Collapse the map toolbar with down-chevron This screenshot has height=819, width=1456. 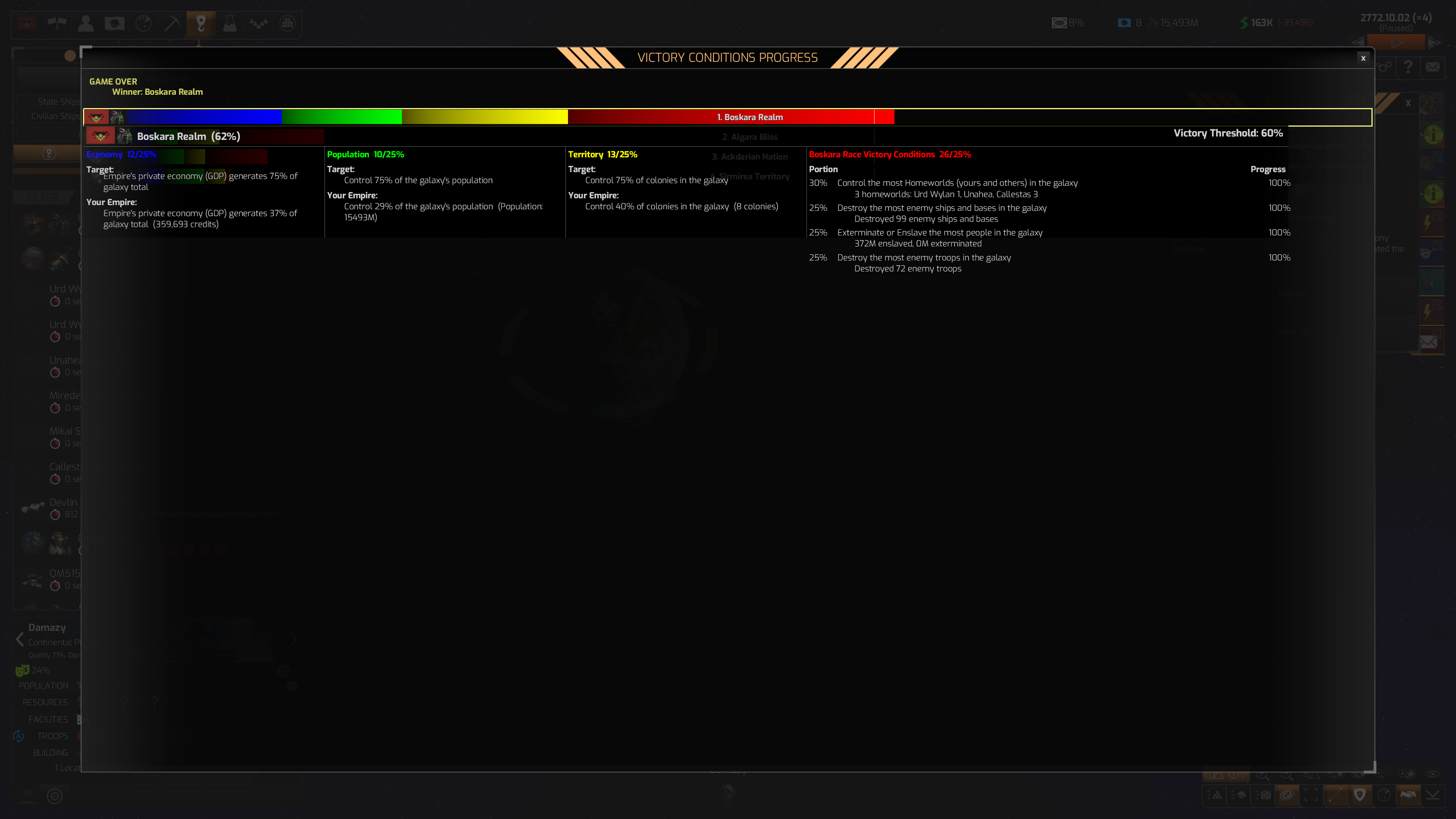pos(1432,795)
